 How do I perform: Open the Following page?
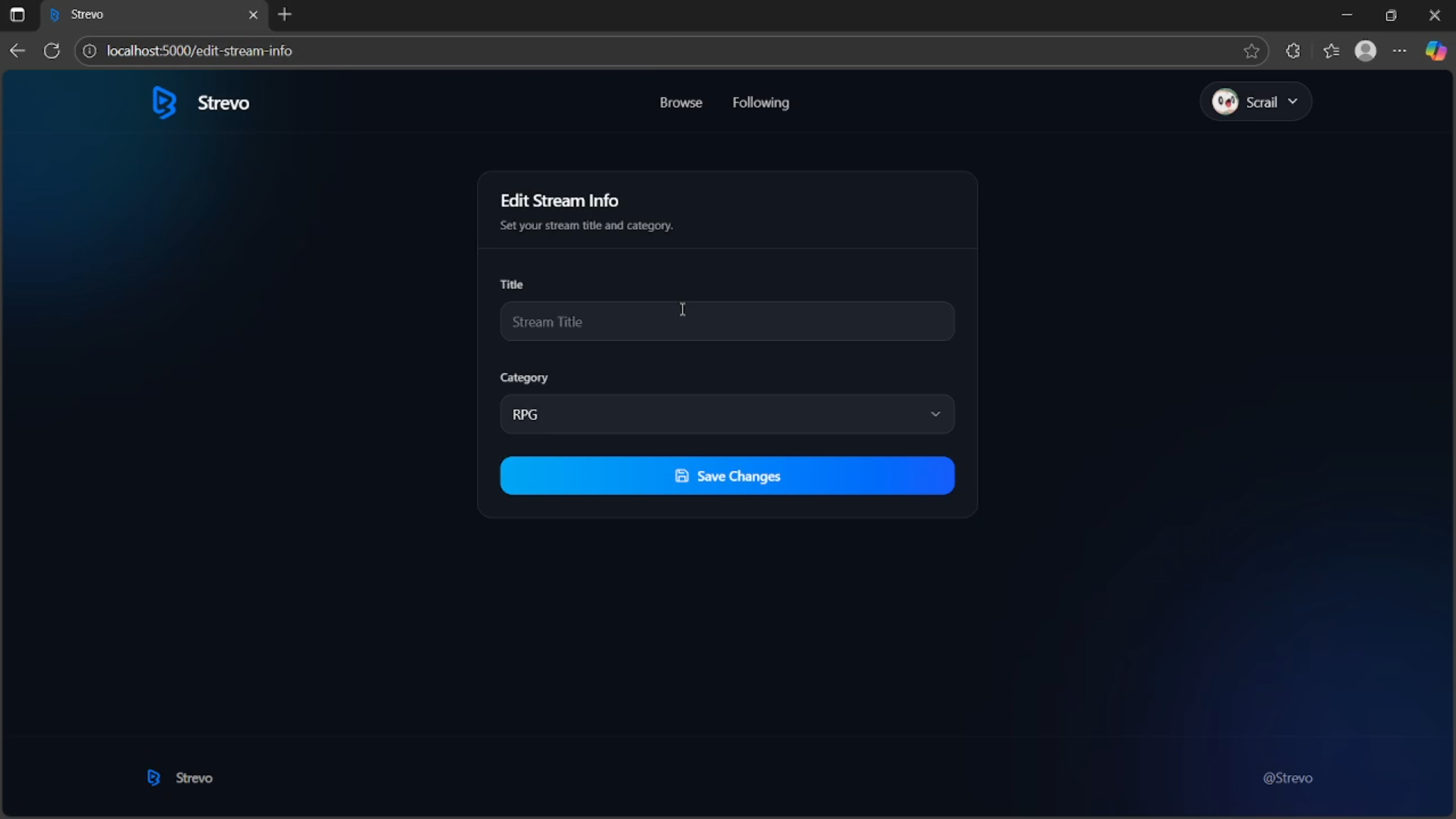pyautogui.click(x=760, y=103)
